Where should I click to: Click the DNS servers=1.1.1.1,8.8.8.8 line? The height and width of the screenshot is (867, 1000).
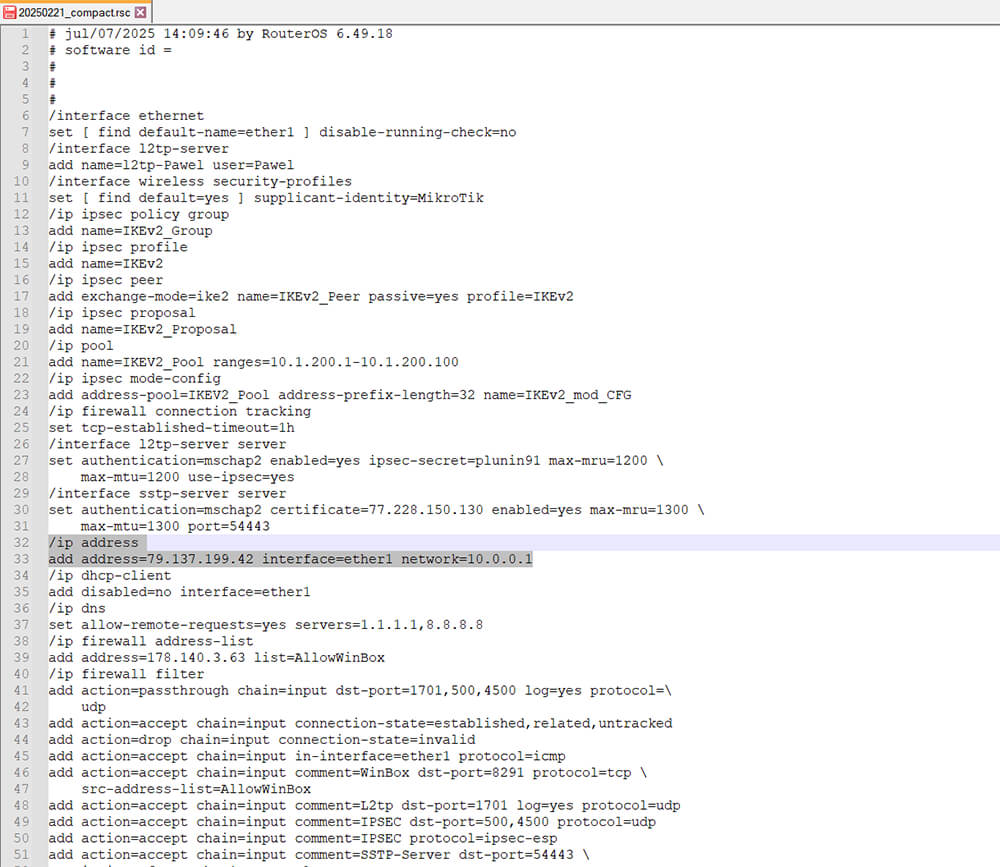coord(265,625)
